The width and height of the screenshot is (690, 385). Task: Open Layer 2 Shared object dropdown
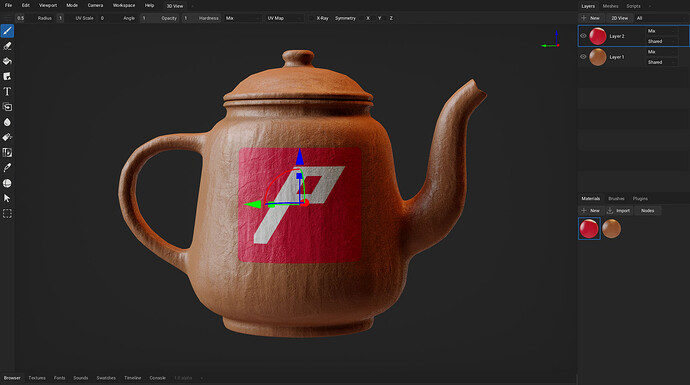pos(661,41)
